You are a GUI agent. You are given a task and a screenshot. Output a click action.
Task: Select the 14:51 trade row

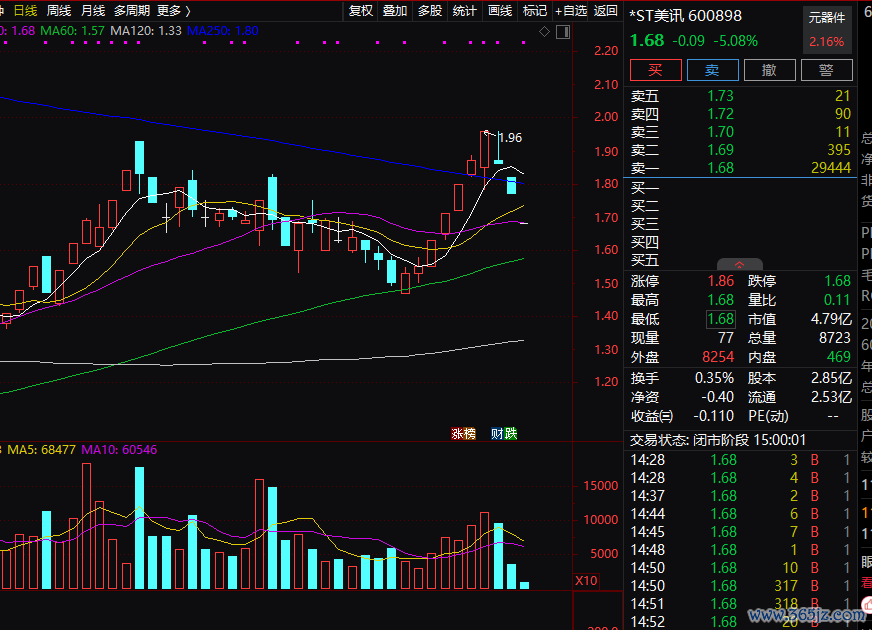click(x=740, y=604)
